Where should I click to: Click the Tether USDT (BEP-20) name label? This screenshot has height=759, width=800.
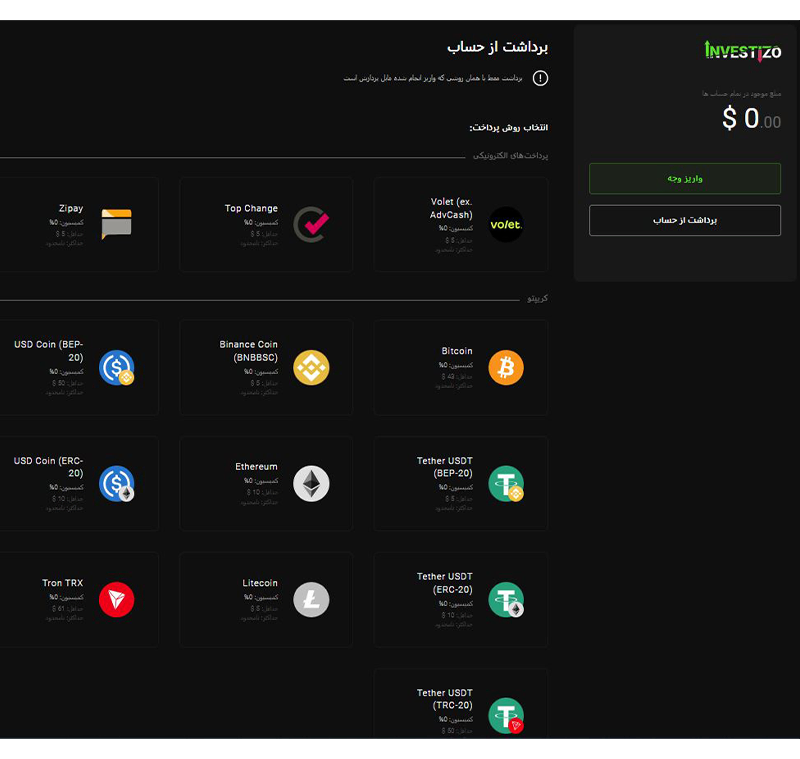(x=444, y=467)
